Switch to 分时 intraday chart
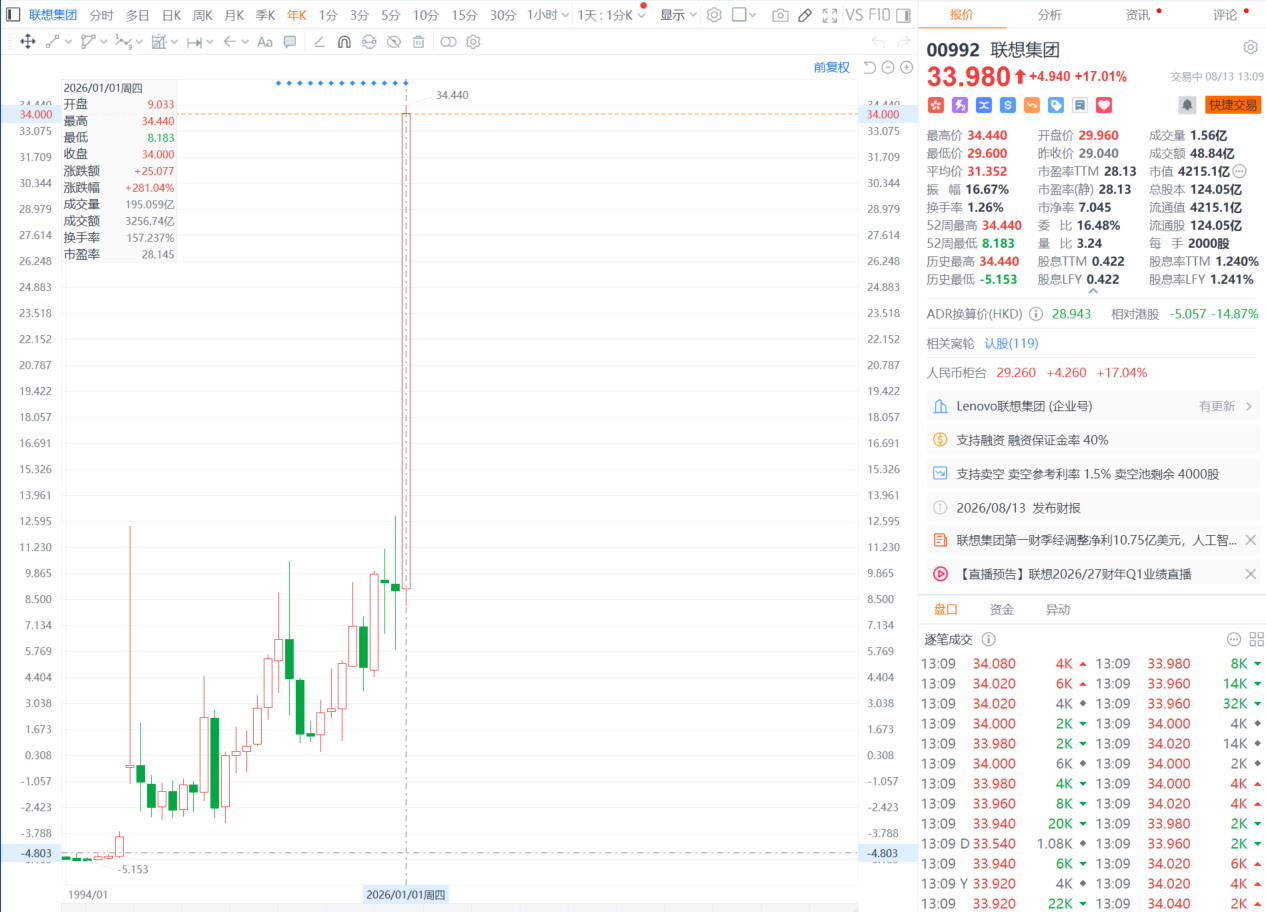Screen dimensions: 1266x912 point(101,15)
